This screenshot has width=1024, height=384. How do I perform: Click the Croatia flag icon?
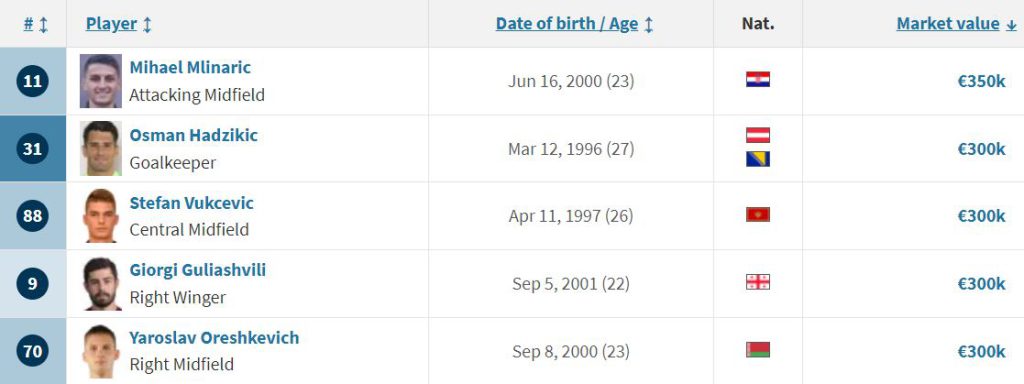click(x=758, y=80)
